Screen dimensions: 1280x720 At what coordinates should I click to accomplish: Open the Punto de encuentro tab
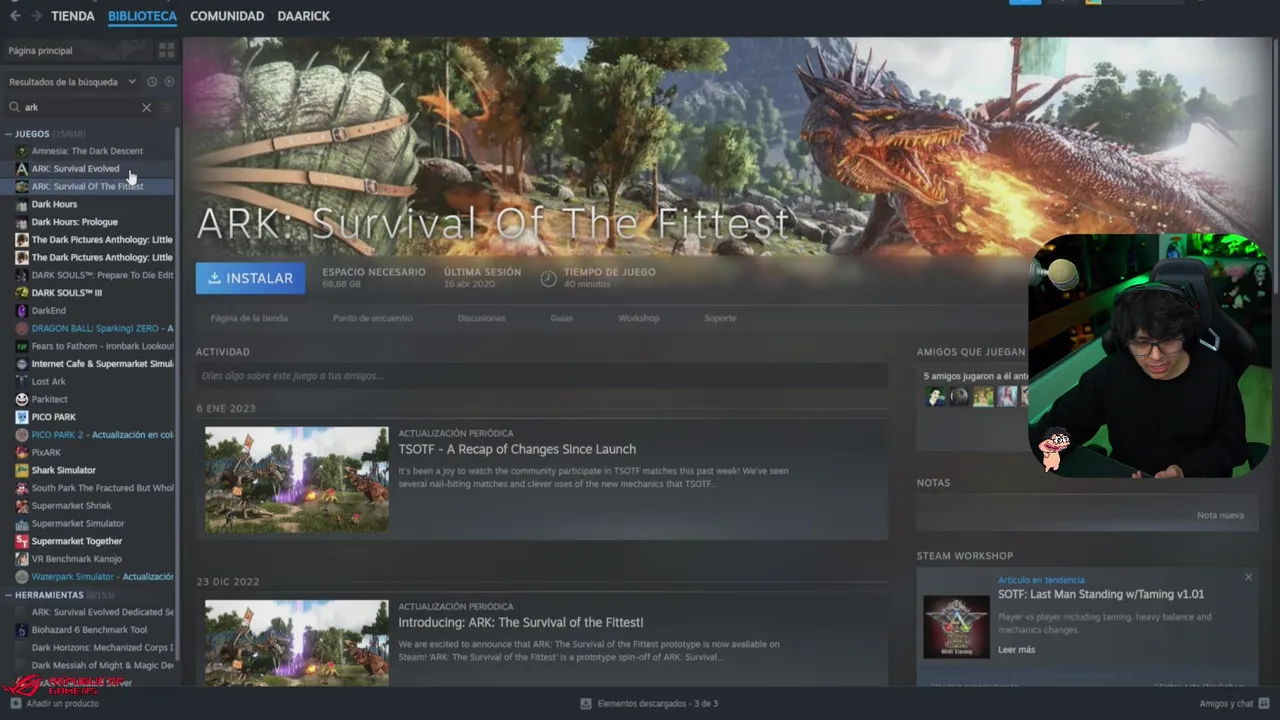373,318
